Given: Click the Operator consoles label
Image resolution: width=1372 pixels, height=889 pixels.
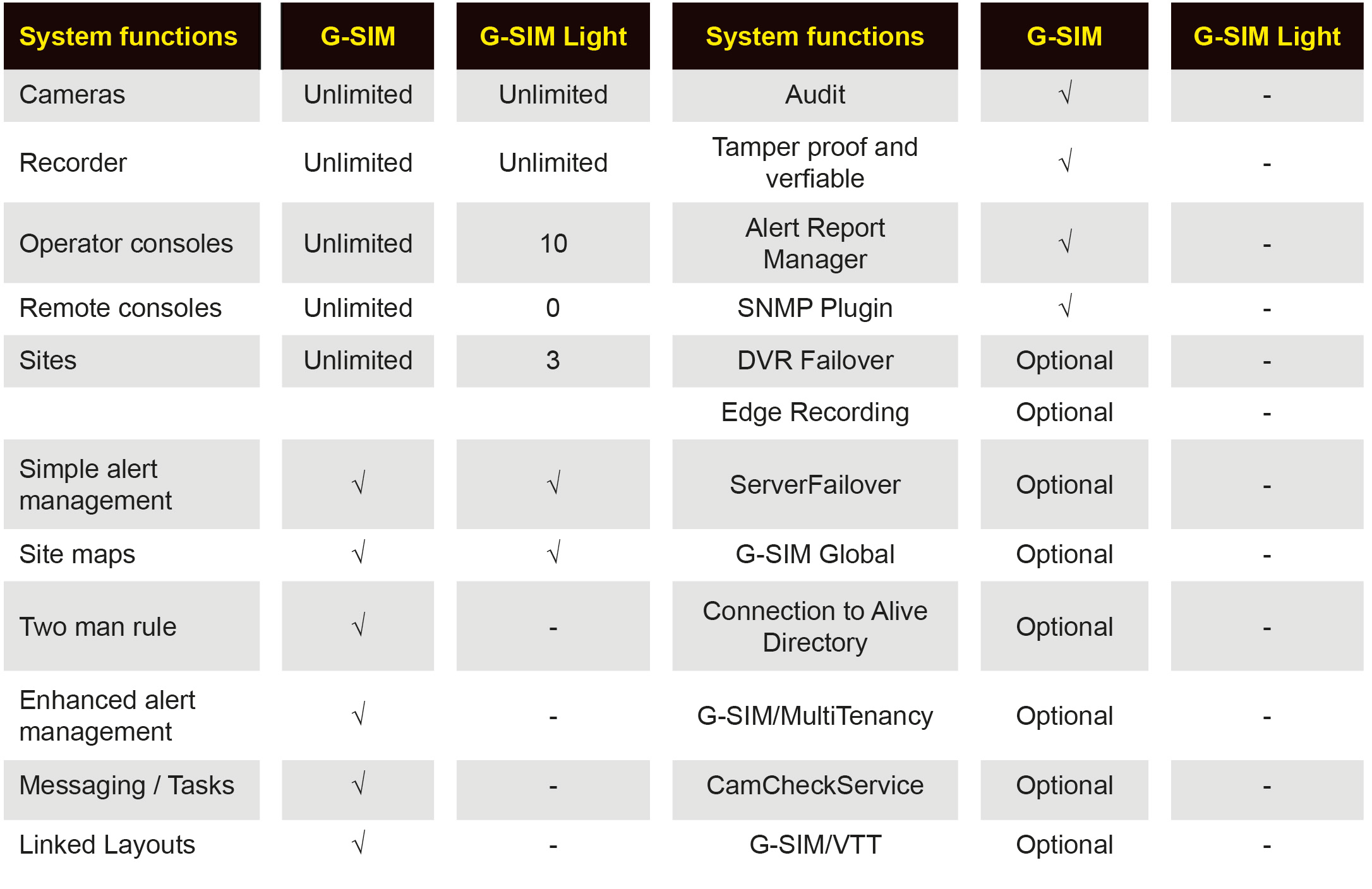Looking at the screenshot, I should point(126,244).
